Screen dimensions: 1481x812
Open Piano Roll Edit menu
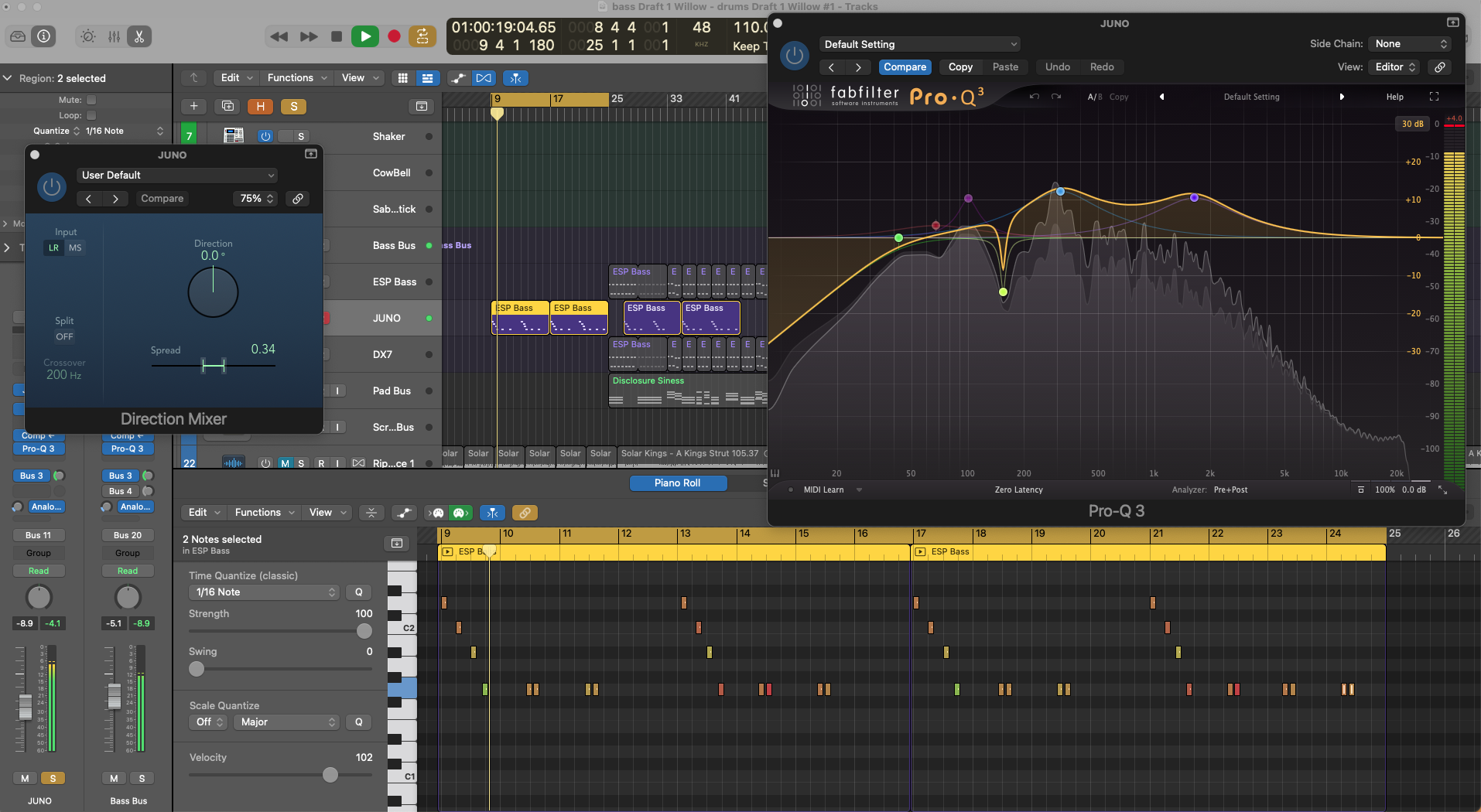pos(204,513)
